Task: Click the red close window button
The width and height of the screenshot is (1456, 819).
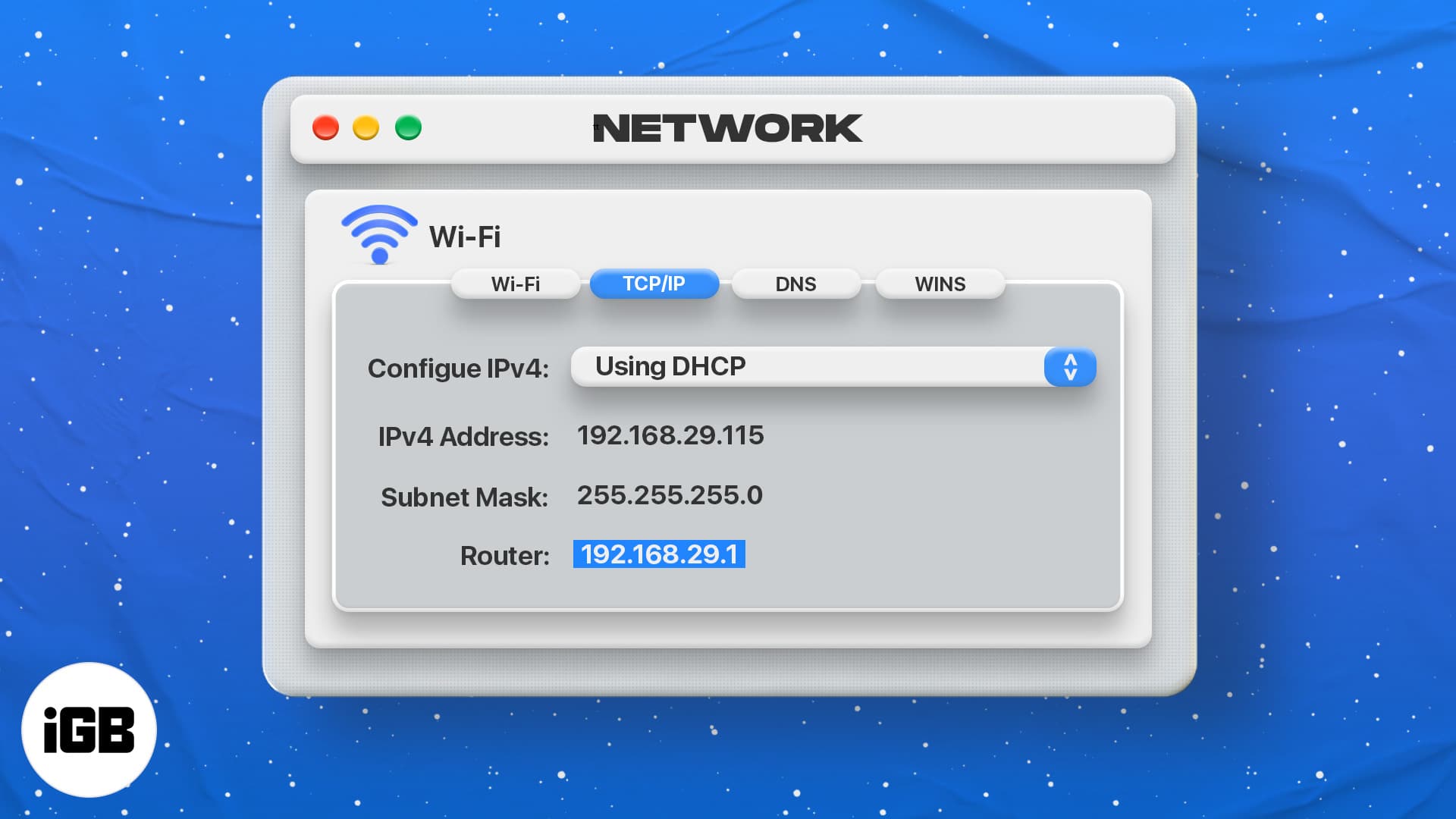Action: click(326, 127)
